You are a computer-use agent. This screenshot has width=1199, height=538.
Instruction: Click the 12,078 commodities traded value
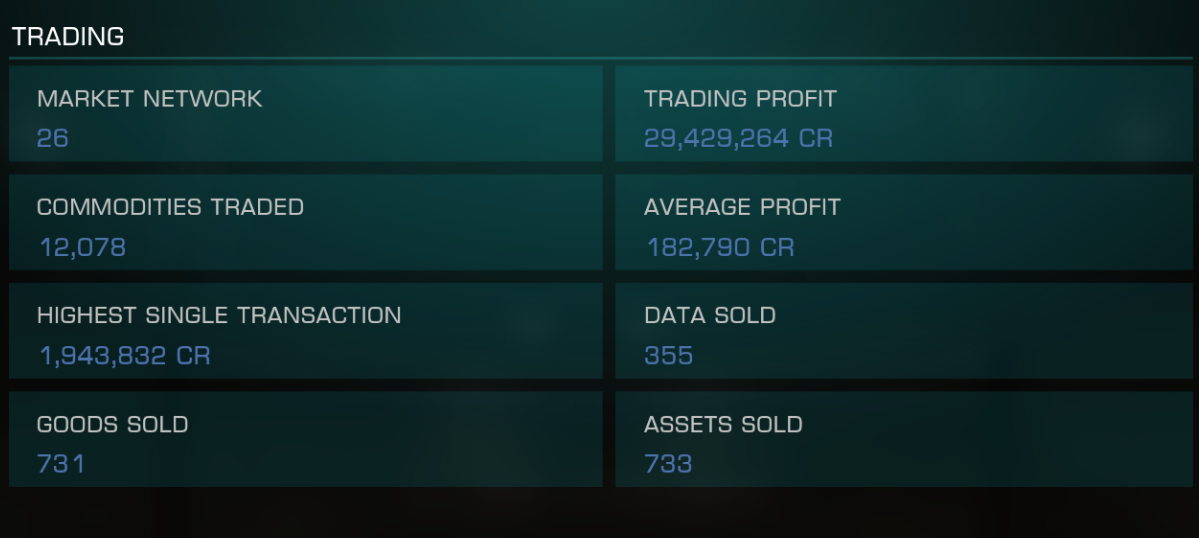(x=83, y=248)
